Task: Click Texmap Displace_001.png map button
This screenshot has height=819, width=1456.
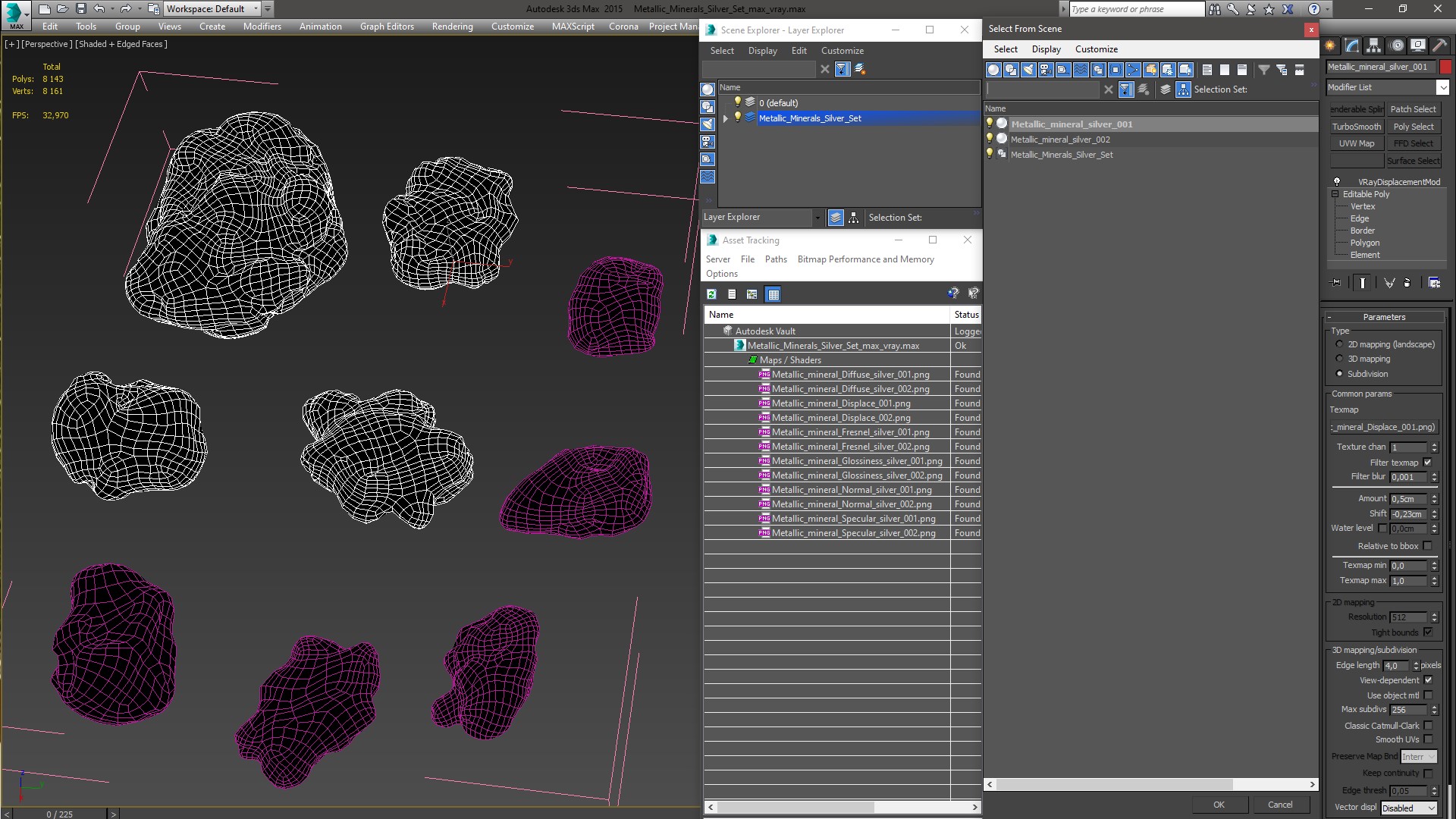Action: tap(1384, 427)
